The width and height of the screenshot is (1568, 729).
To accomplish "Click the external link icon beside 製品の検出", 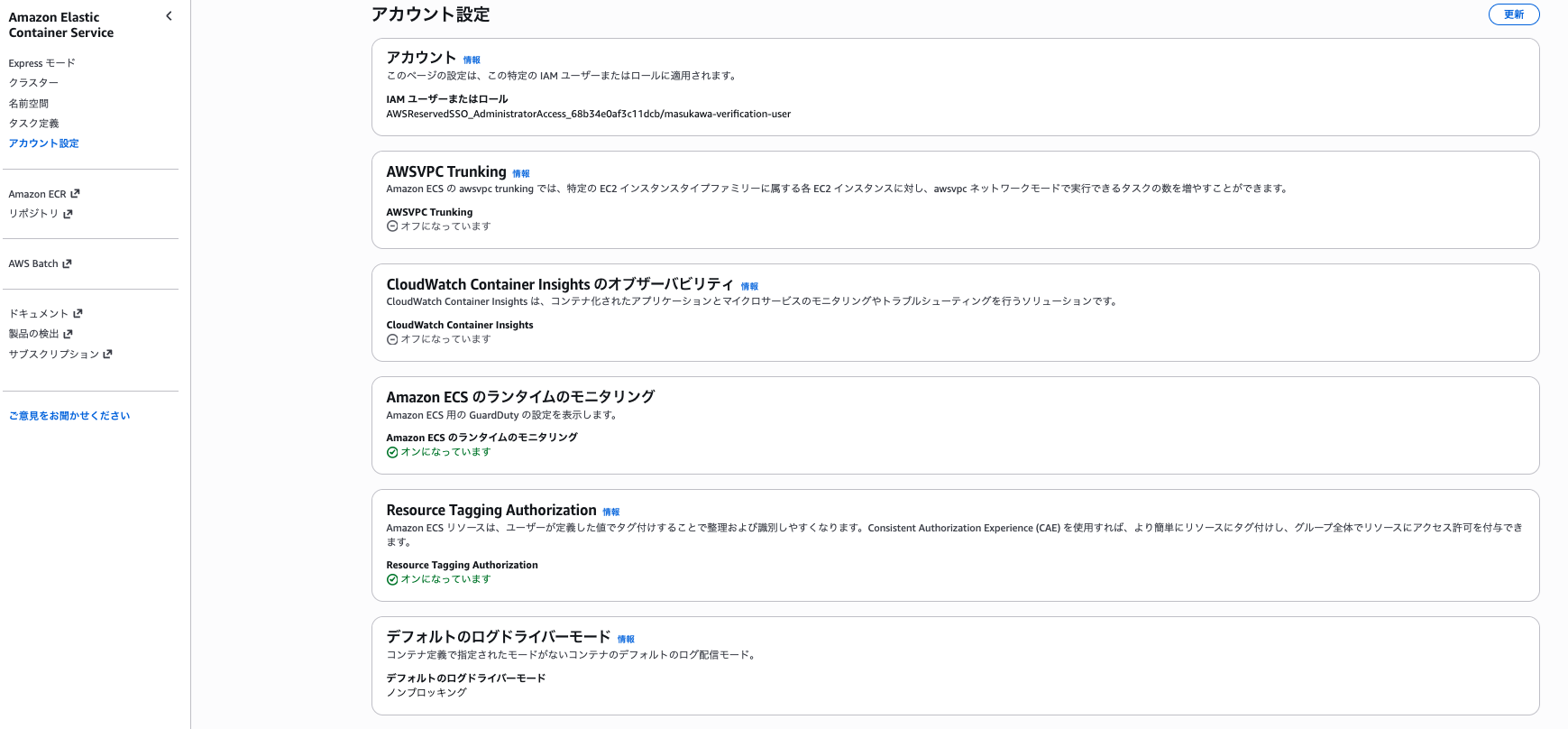I will click(69, 333).
